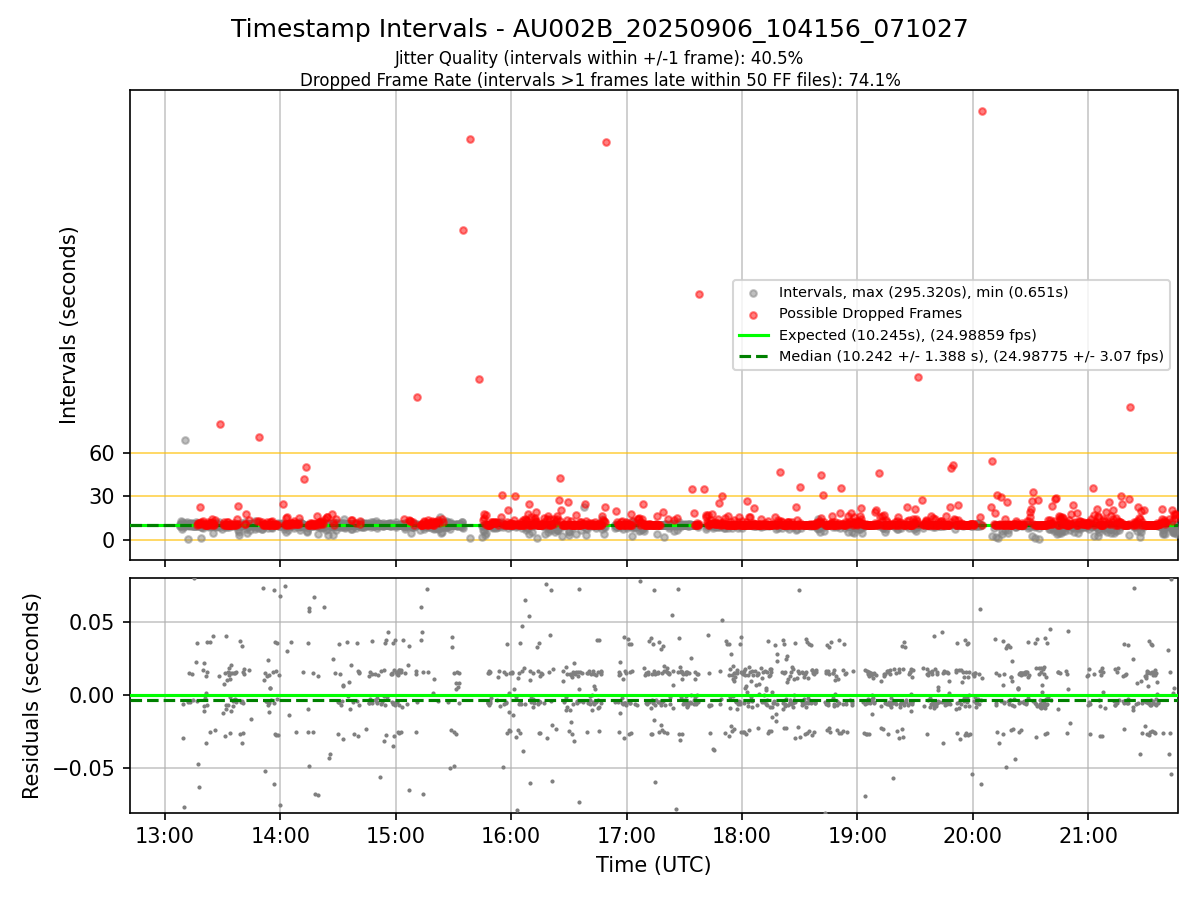1200x900 pixels.
Task: Click the 'Median (10.242 +/- 1.388 s)' legend entry
Action: (x=971, y=356)
